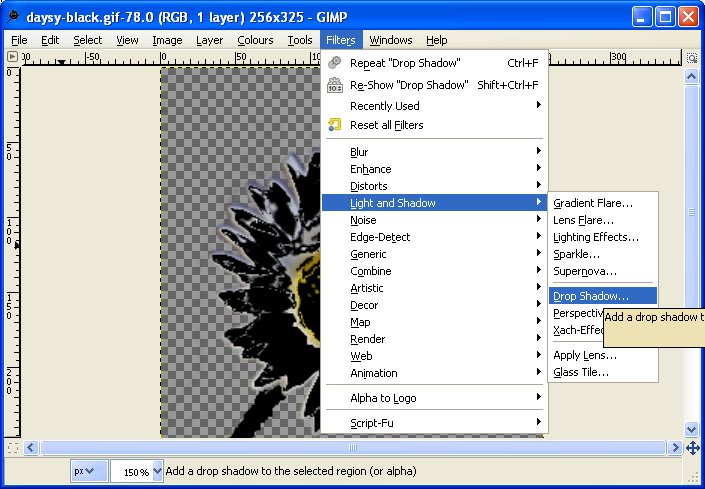Open the Layer menu
This screenshot has width=705, height=489.
tap(210, 40)
